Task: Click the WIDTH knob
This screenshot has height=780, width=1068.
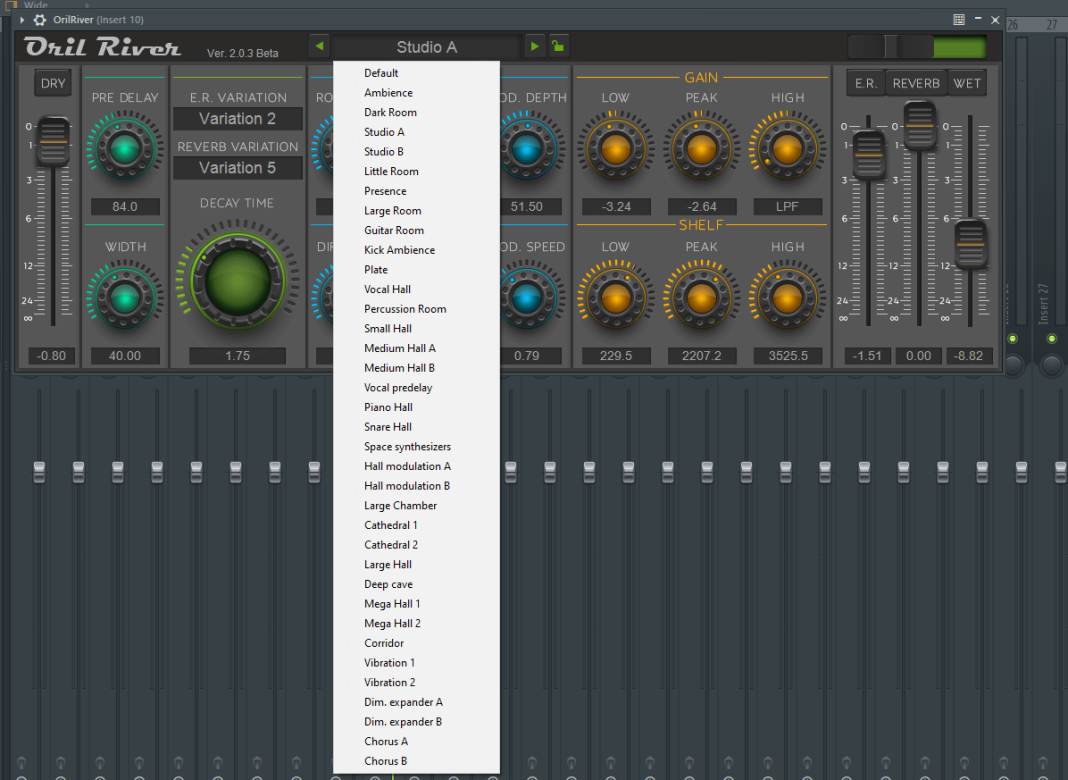Action: [x=124, y=297]
